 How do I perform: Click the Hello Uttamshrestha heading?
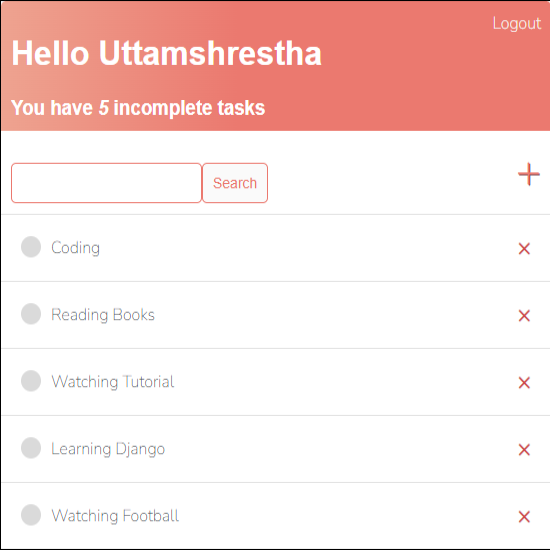[166, 53]
